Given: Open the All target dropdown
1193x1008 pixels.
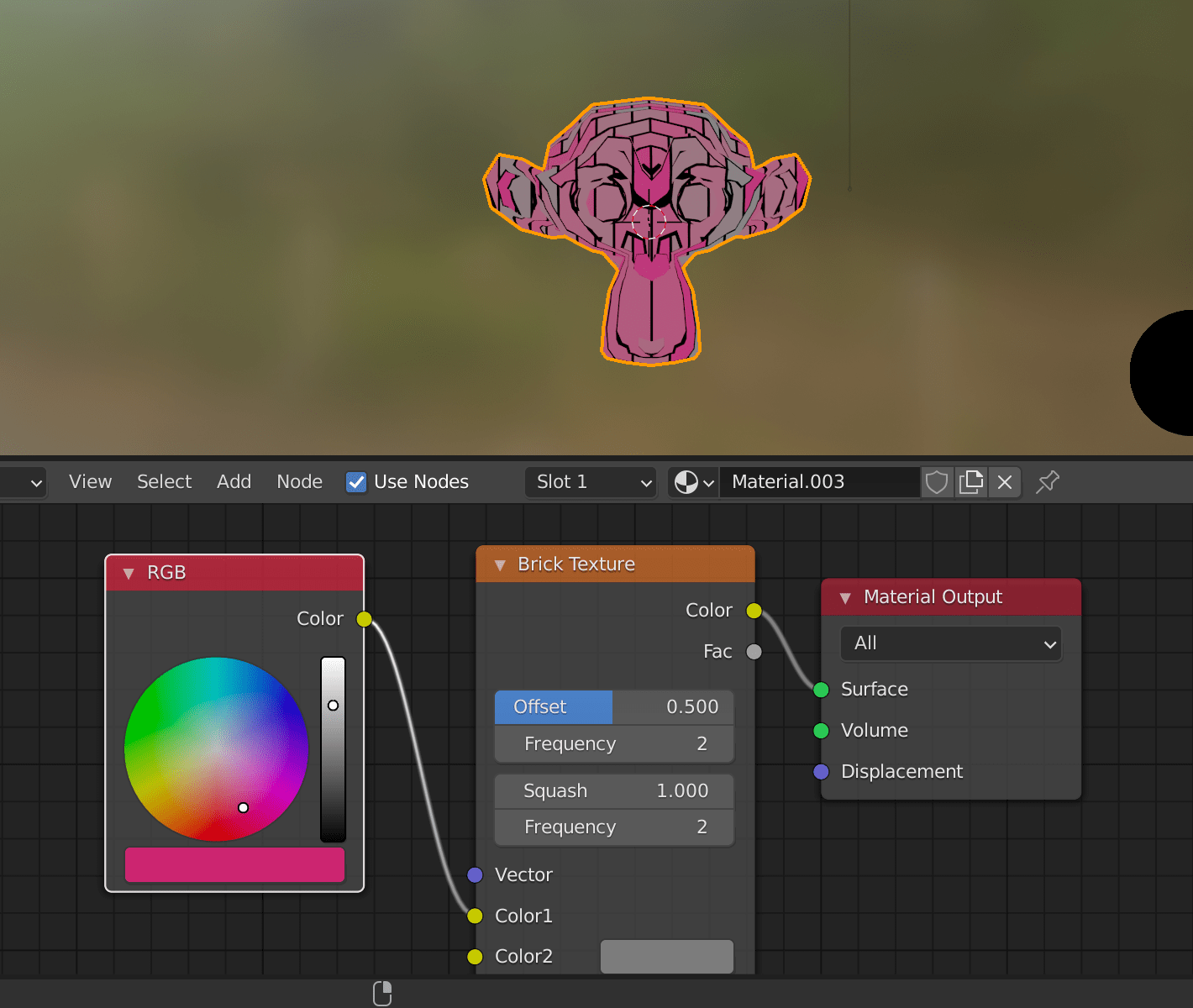Looking at the screenshot, I should click(x=951, y=643).
